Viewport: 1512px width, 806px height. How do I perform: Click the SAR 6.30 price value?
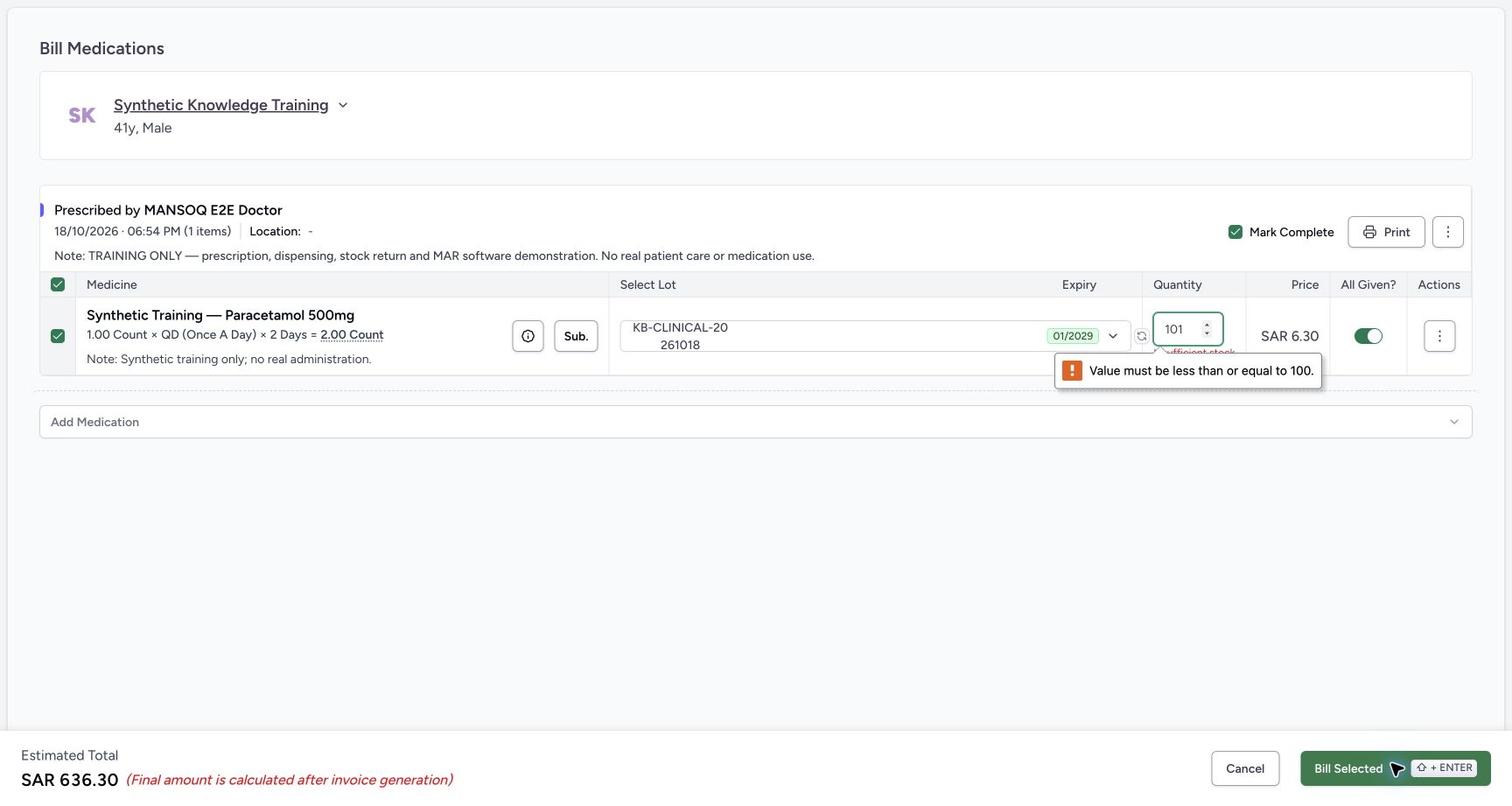1290,336
